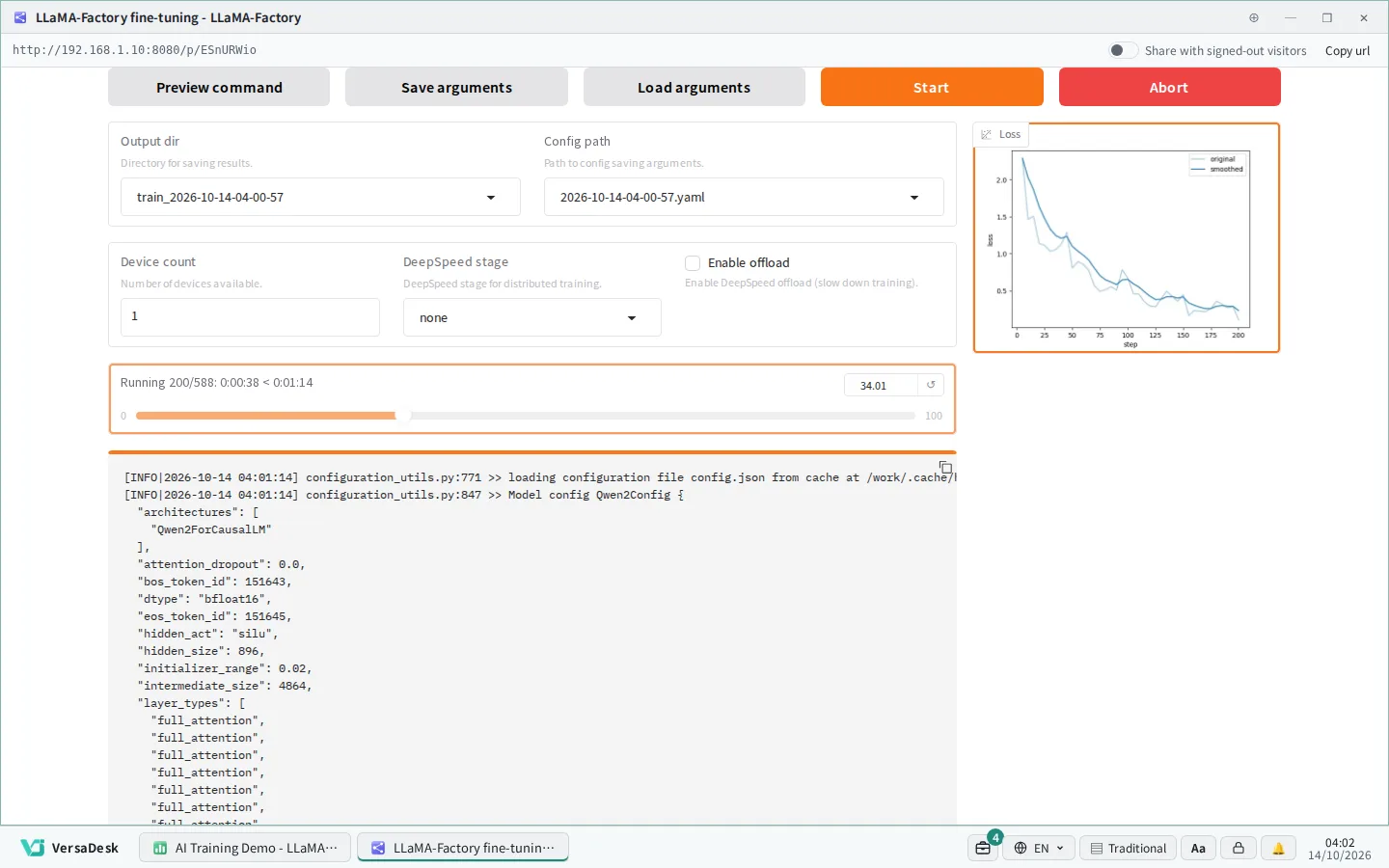Click the "bos_token_id": 151643 log line
This screenshot has width=1389, height=868.
pos(214,582)
